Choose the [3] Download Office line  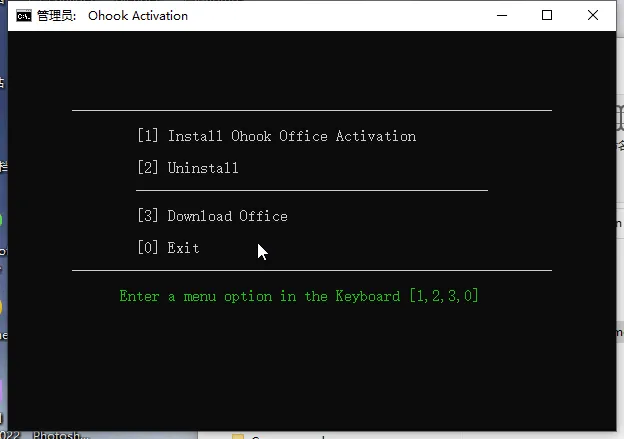pyautogui.click(x=213, y=216)
